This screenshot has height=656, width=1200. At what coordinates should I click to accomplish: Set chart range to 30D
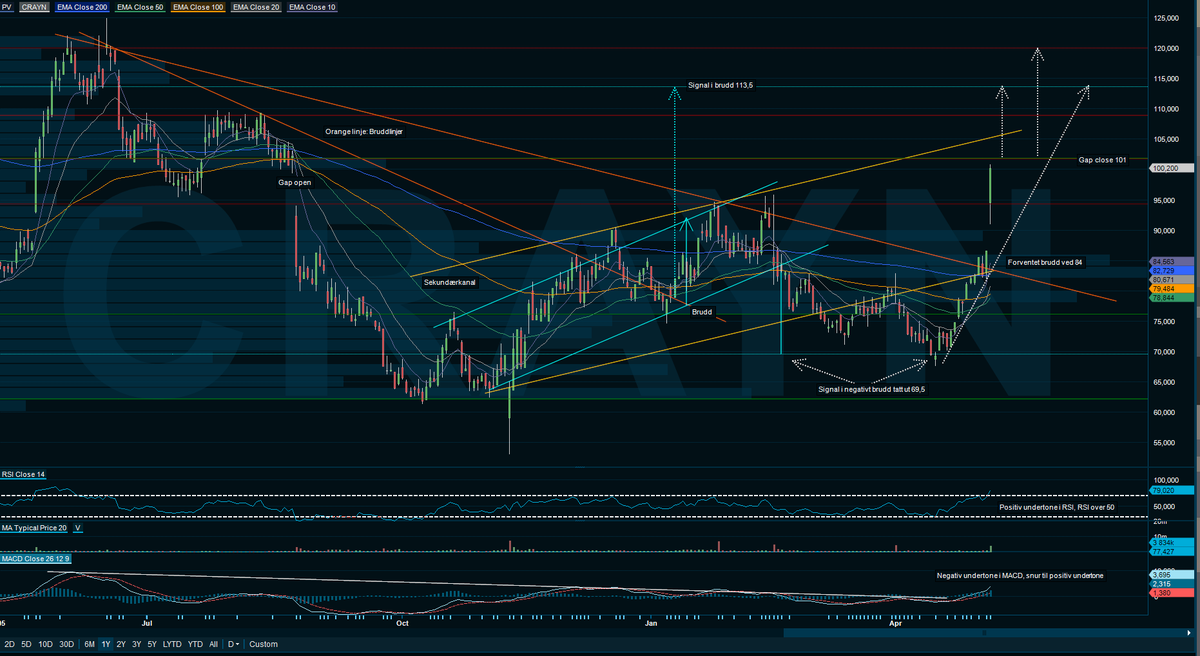pos(66,644)
